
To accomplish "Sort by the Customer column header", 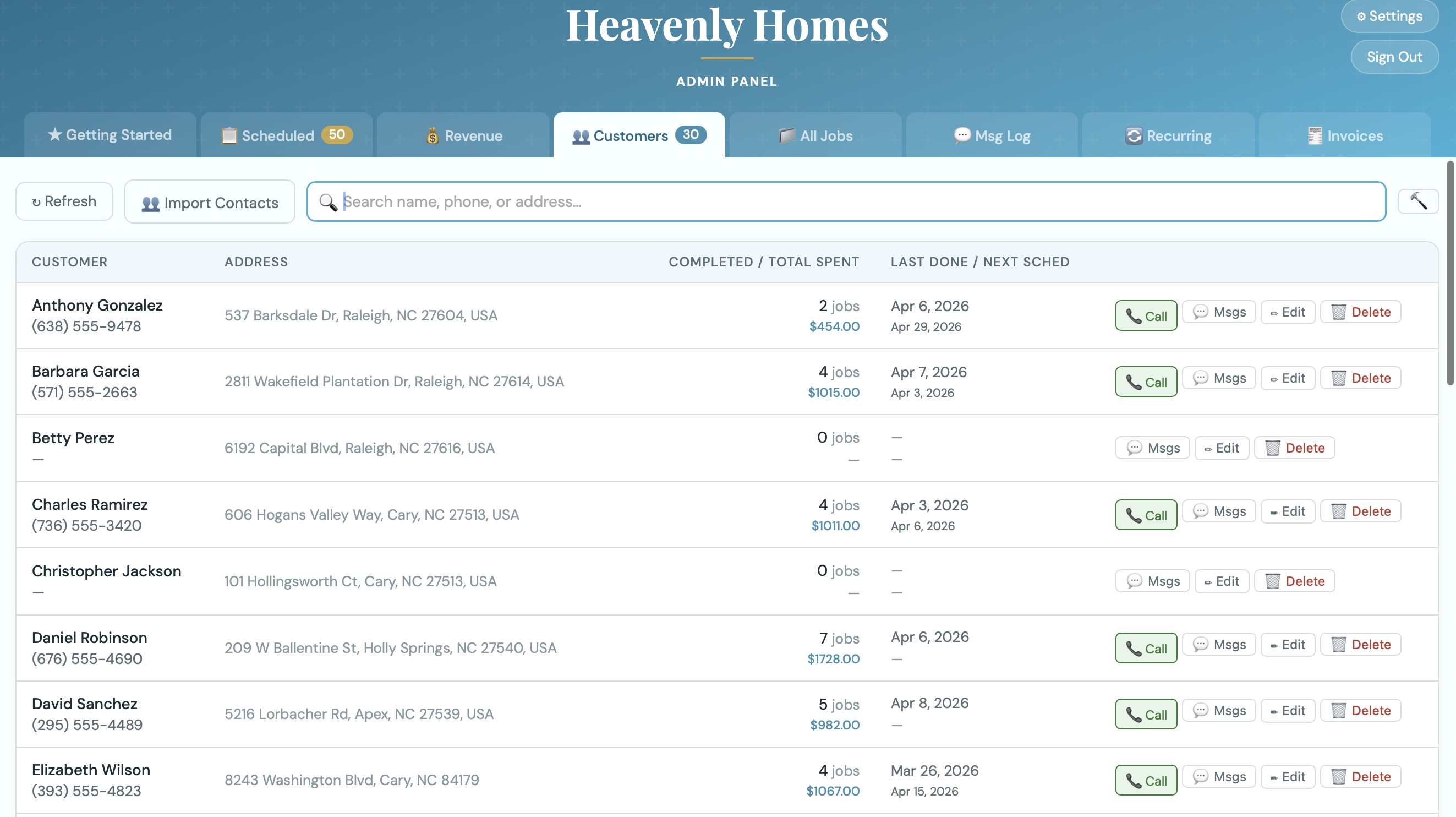I will (x=69, y=261).
